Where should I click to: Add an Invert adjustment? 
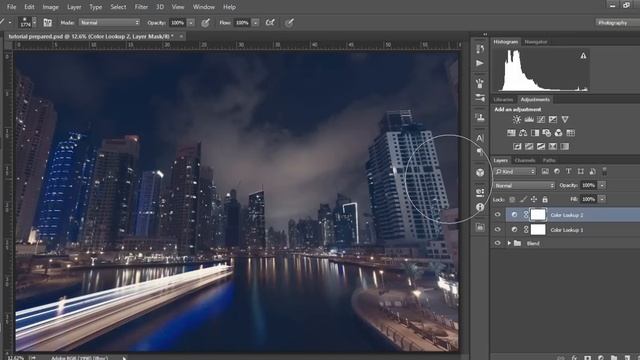pyautogui.click(x=517, y=147)
